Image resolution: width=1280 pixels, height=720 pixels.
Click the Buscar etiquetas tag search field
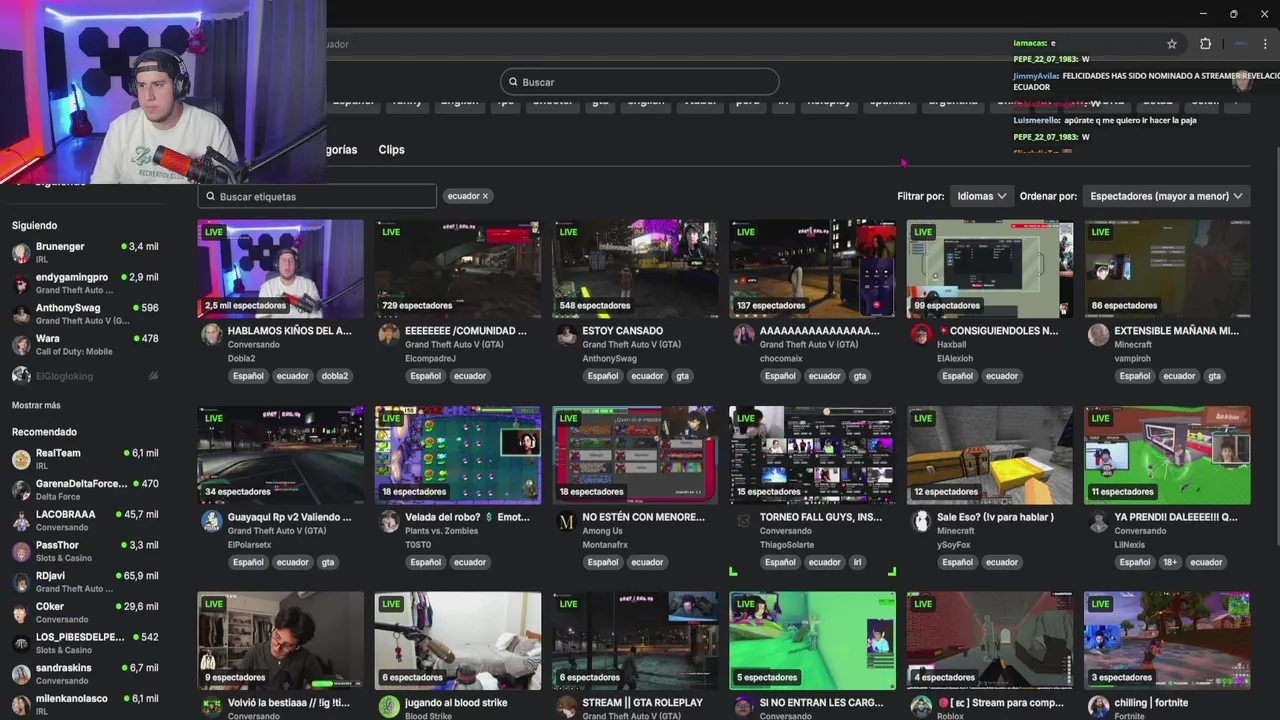pyautogui.click(x=317, y=196)
